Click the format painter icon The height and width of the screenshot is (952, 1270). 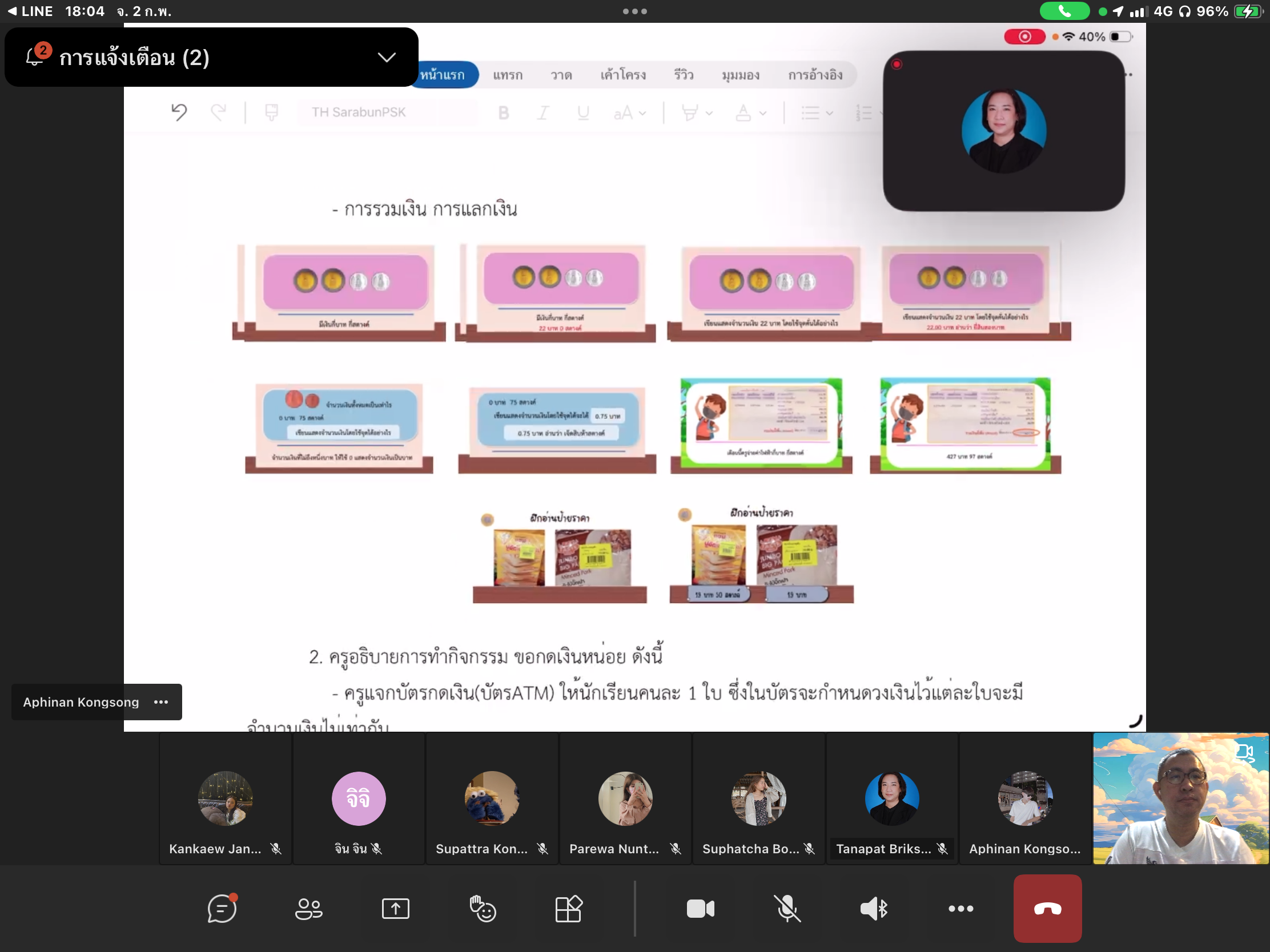coord(272,112)
